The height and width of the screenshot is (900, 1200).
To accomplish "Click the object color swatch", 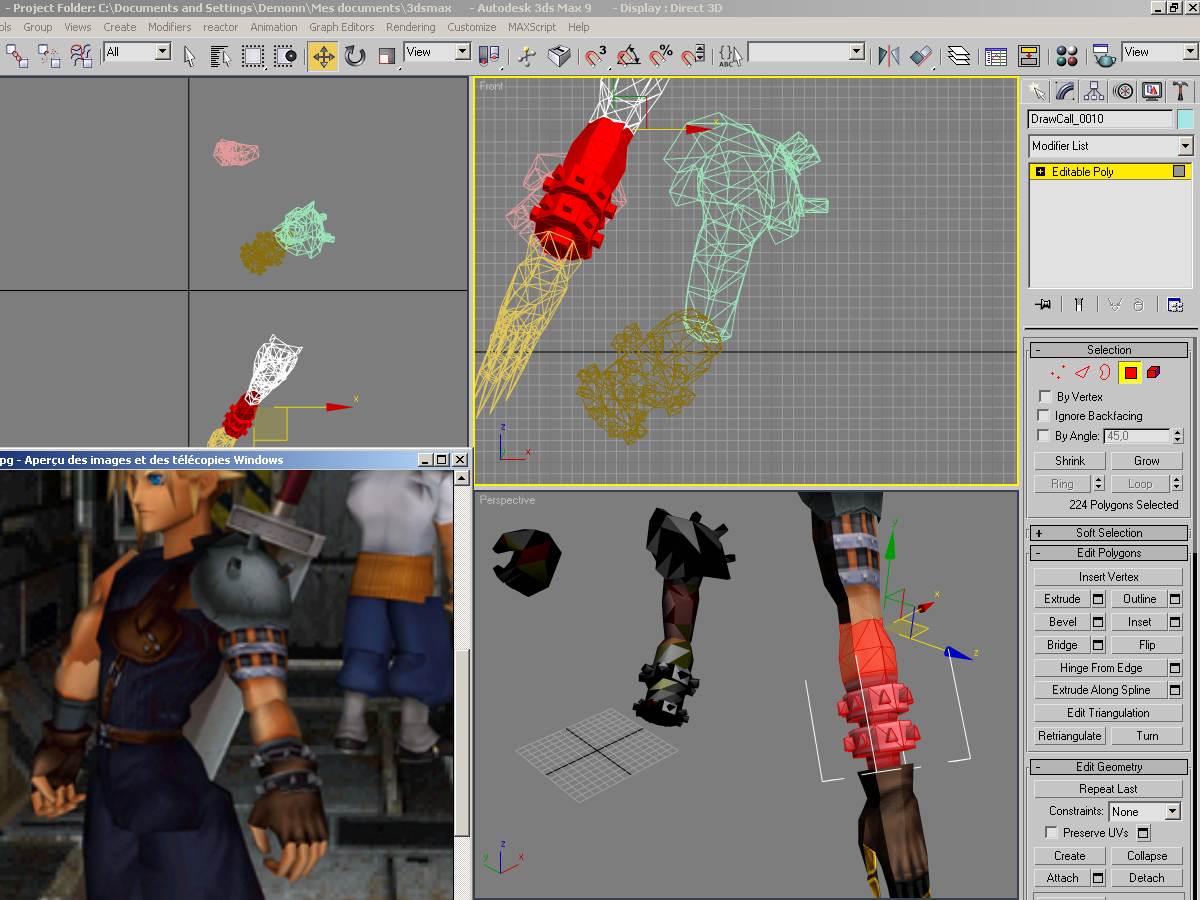I will click(x=1185, y=119).
